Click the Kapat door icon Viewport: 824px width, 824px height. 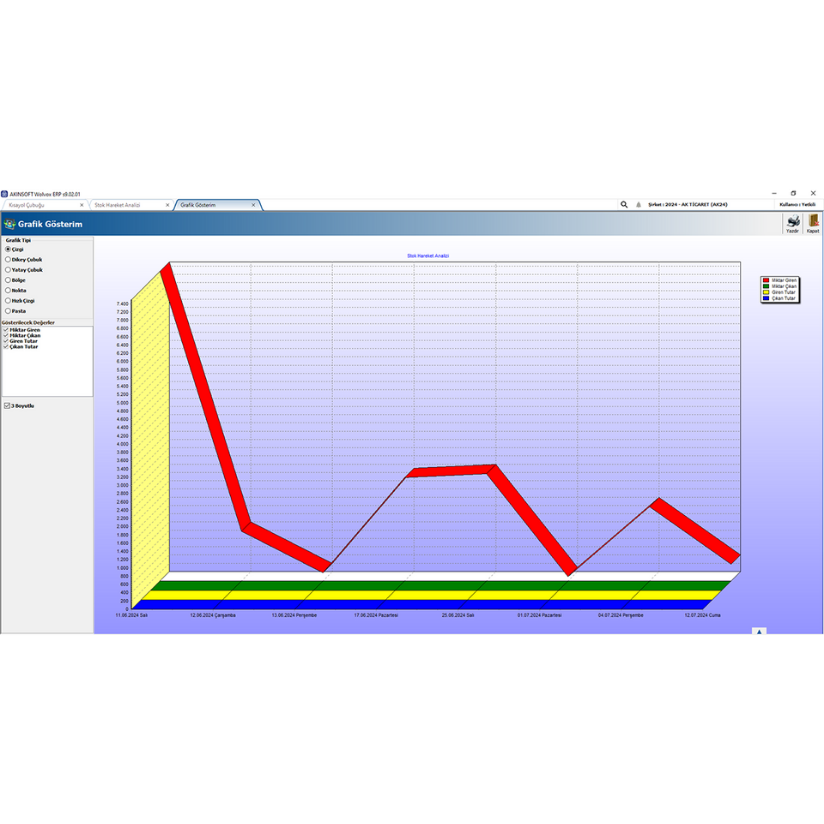click(x=813, y=221)
